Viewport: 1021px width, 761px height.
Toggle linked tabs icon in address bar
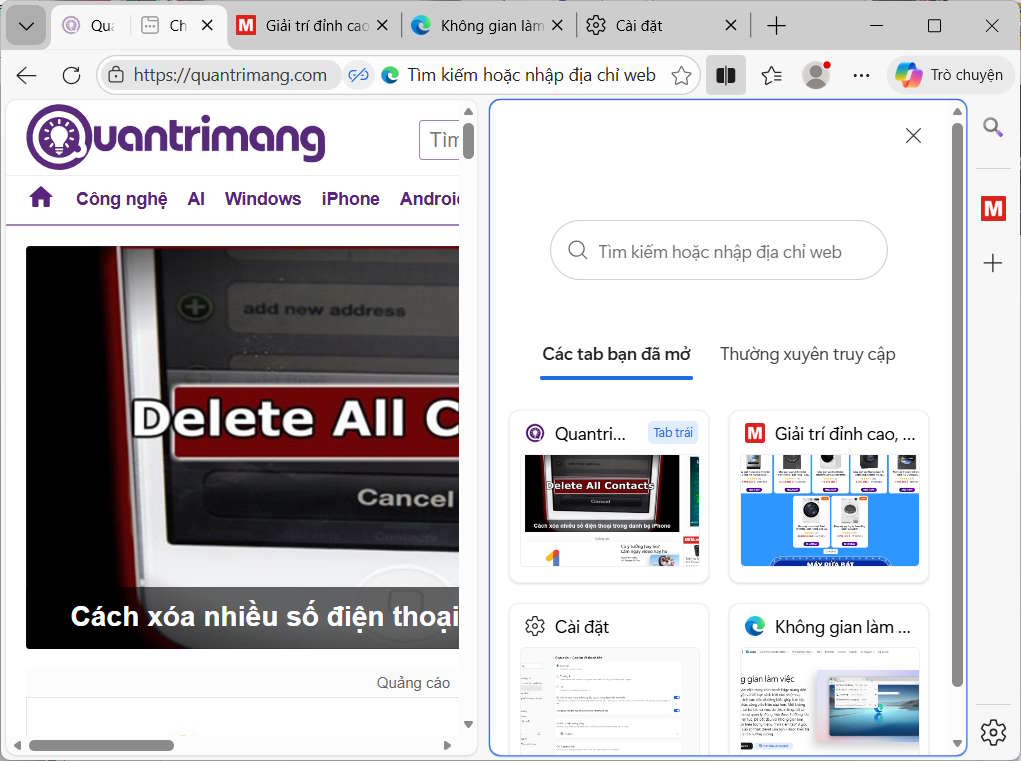pos(358,76)
